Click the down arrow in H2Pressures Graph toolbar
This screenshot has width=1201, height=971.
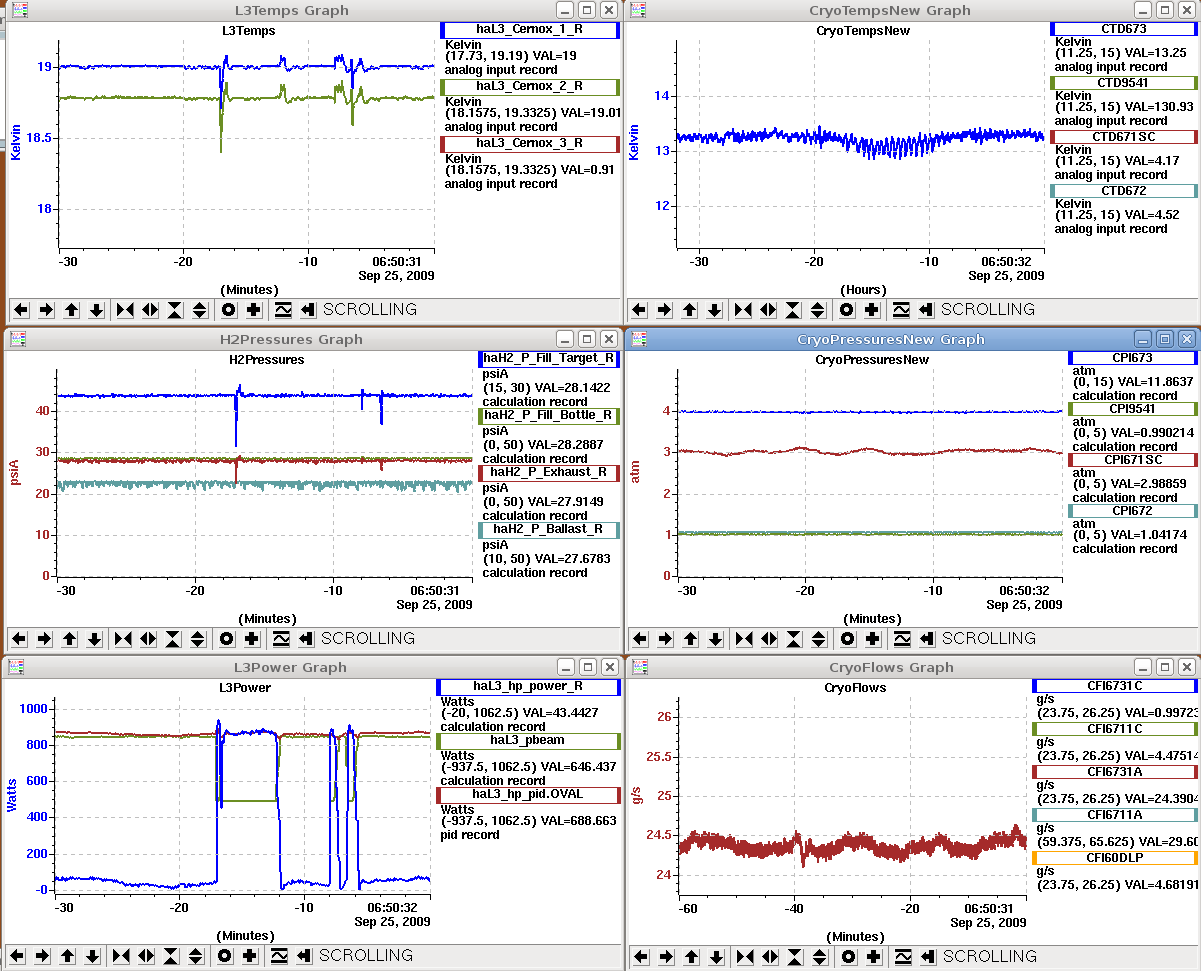point(94,638)
